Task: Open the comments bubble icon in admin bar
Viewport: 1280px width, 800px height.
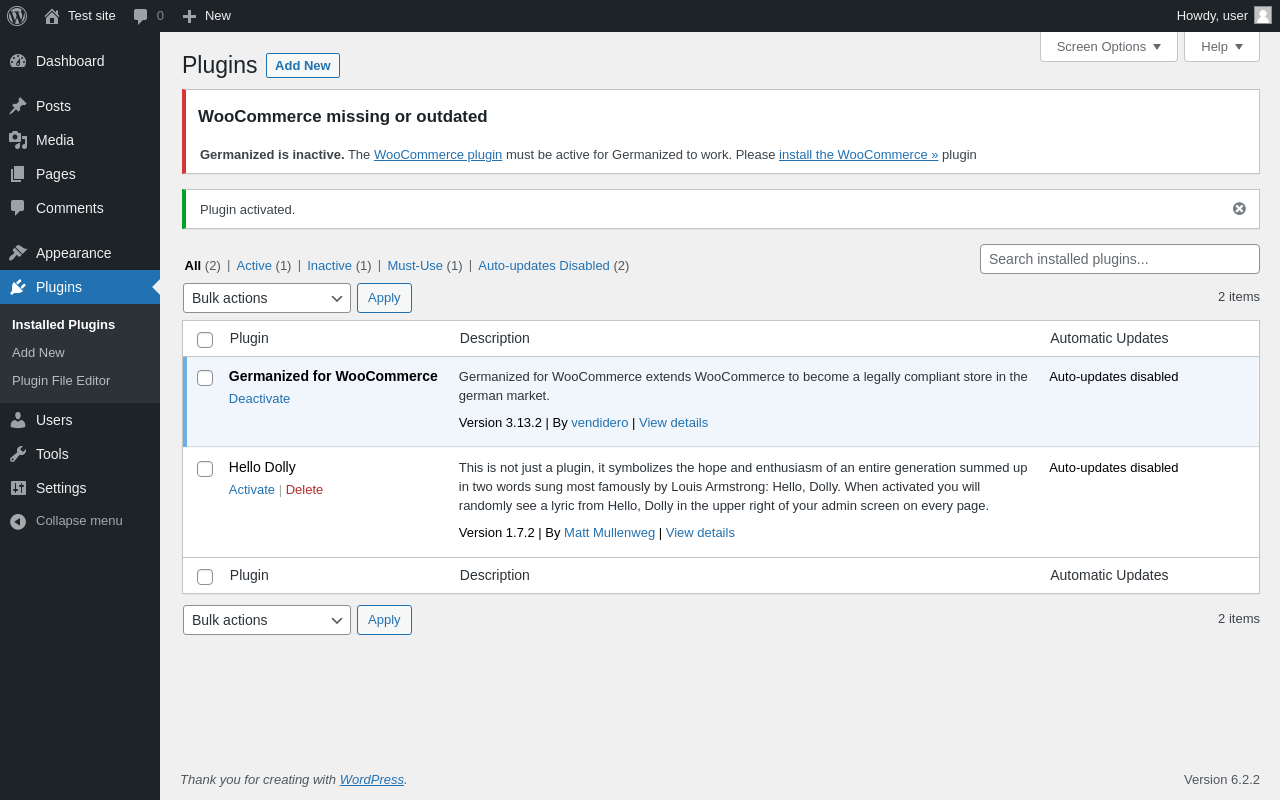Action: pyautogui.click(x=141, y=16)
